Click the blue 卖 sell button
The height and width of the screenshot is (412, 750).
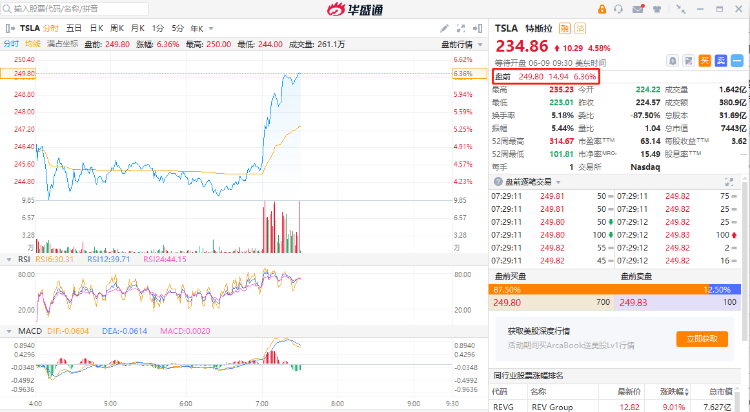coord(721,61)
